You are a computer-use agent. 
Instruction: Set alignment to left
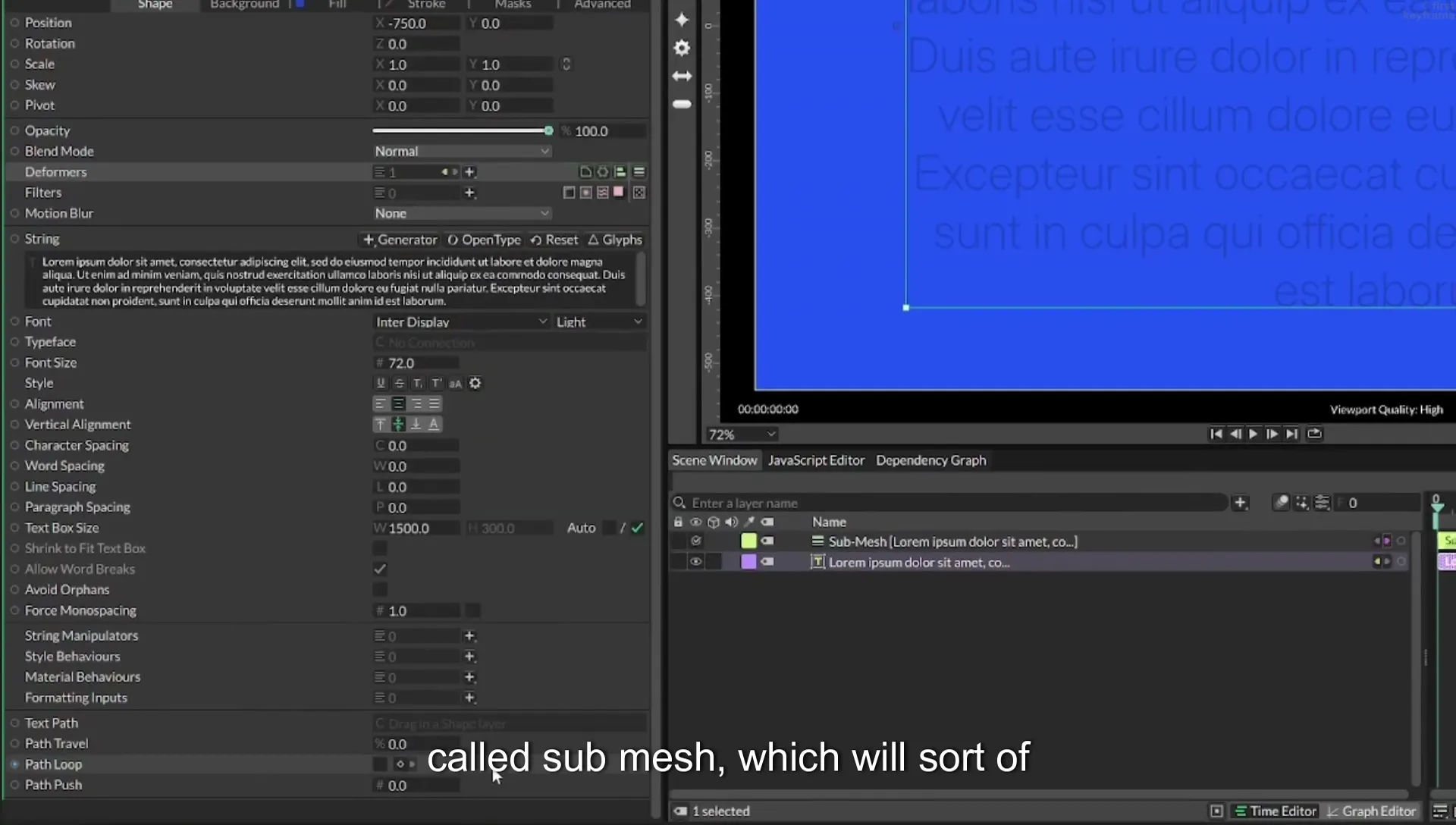381,404
